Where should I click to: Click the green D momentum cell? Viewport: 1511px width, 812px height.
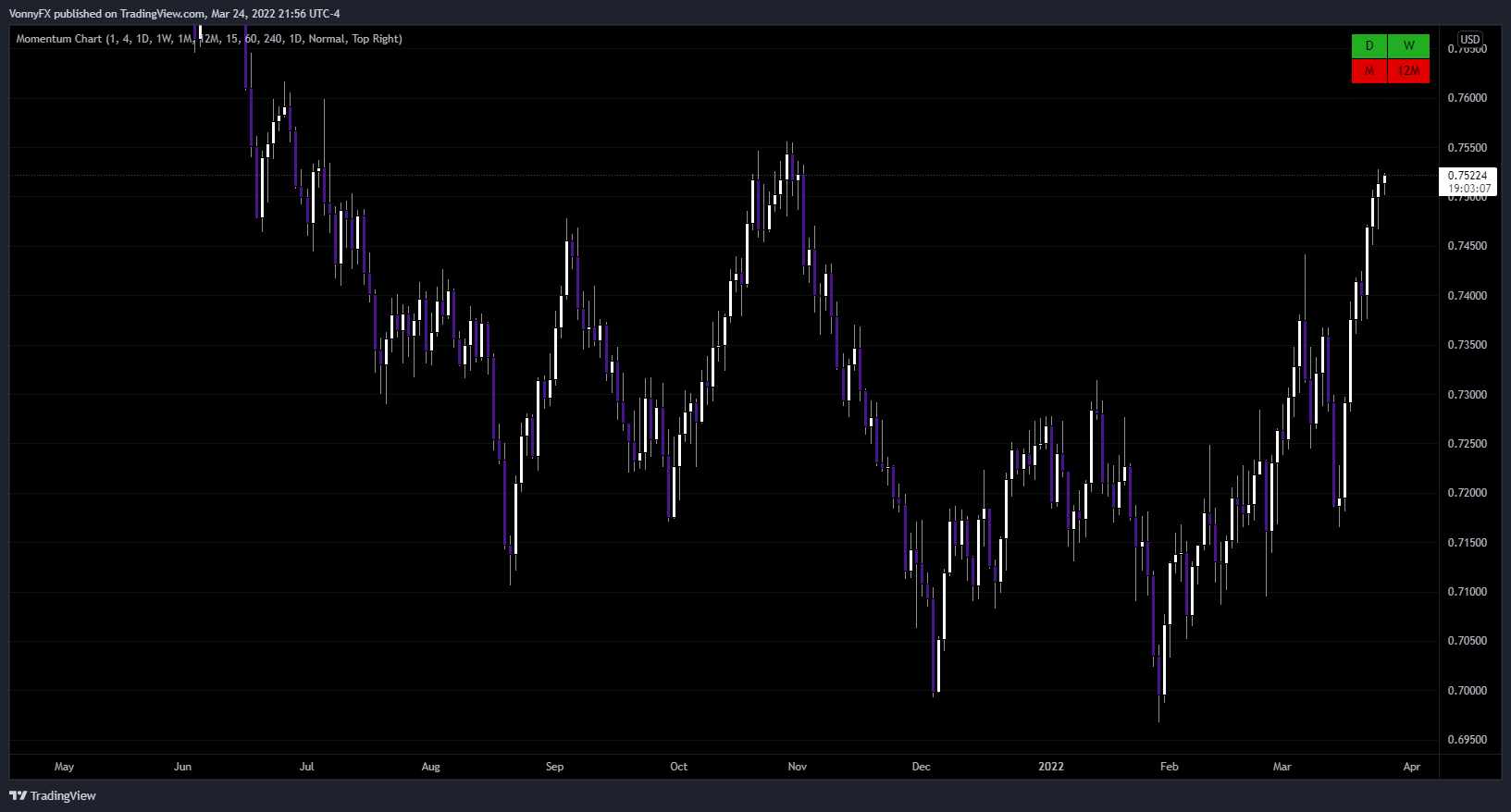click(x=1369, y=46)
